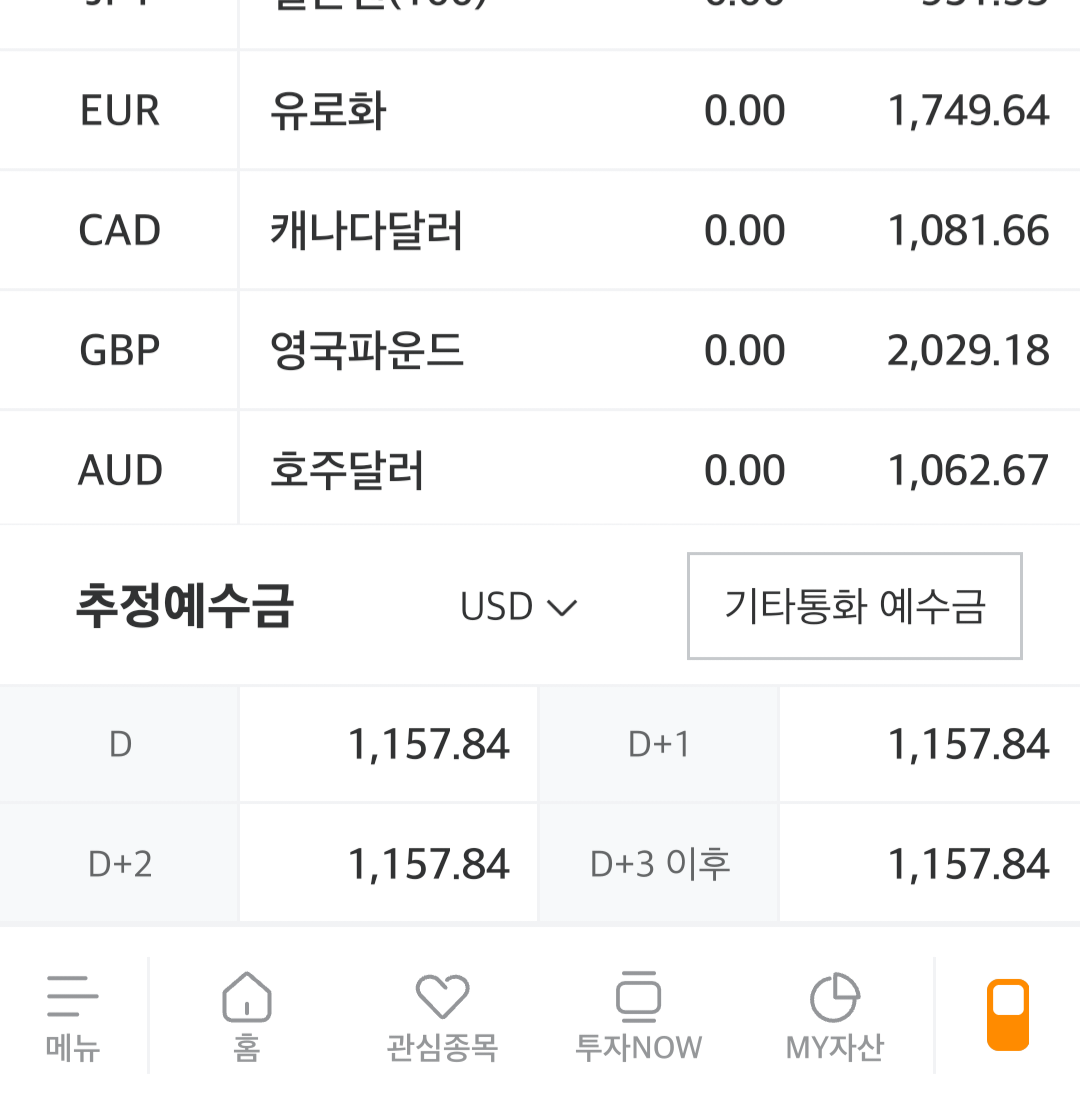The image size is (1080, 1096).
Task: Tap the 메뉴 label in bottom navigation
Action: click(73, 1048)
